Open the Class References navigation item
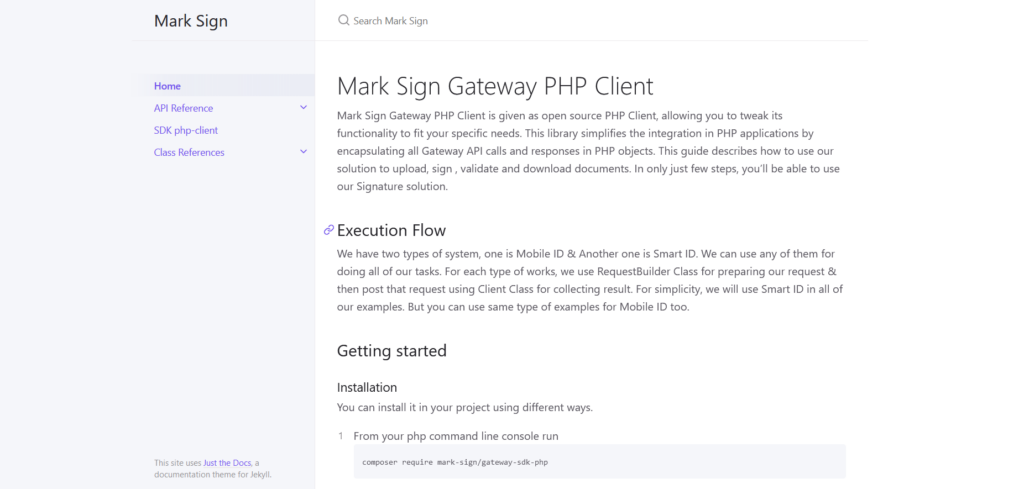Viewport: 1024px width, 489px height. (x=189, y=152)
